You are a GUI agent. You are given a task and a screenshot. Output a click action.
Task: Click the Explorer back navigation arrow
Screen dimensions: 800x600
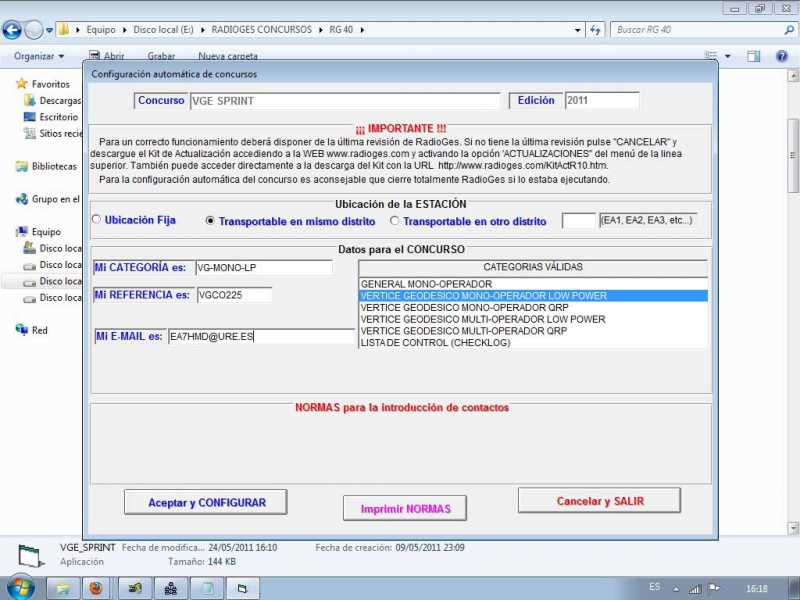(x=12, y=30)
